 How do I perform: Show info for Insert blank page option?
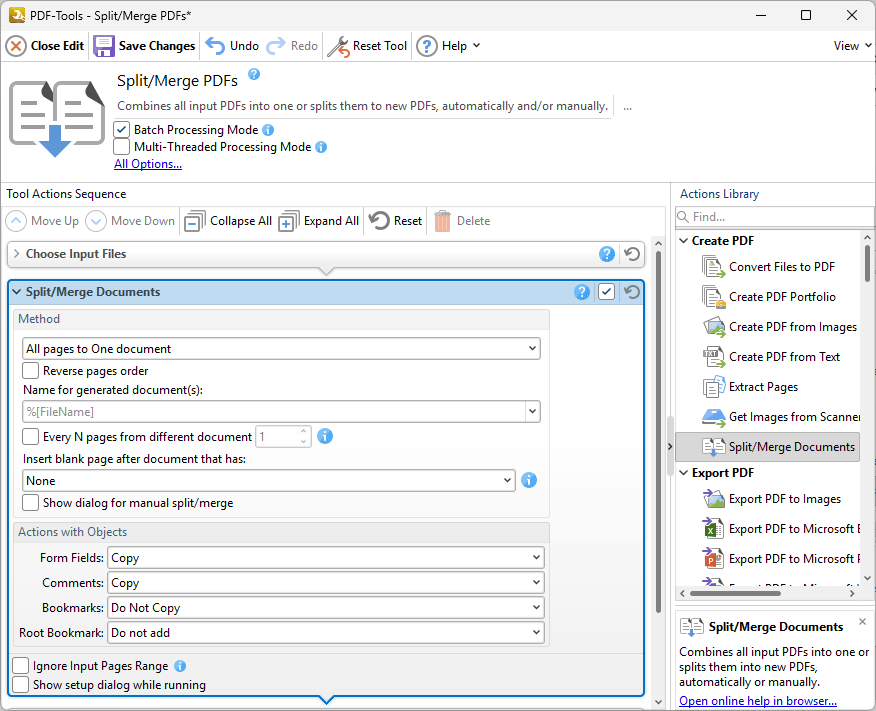tap(529, 480)
